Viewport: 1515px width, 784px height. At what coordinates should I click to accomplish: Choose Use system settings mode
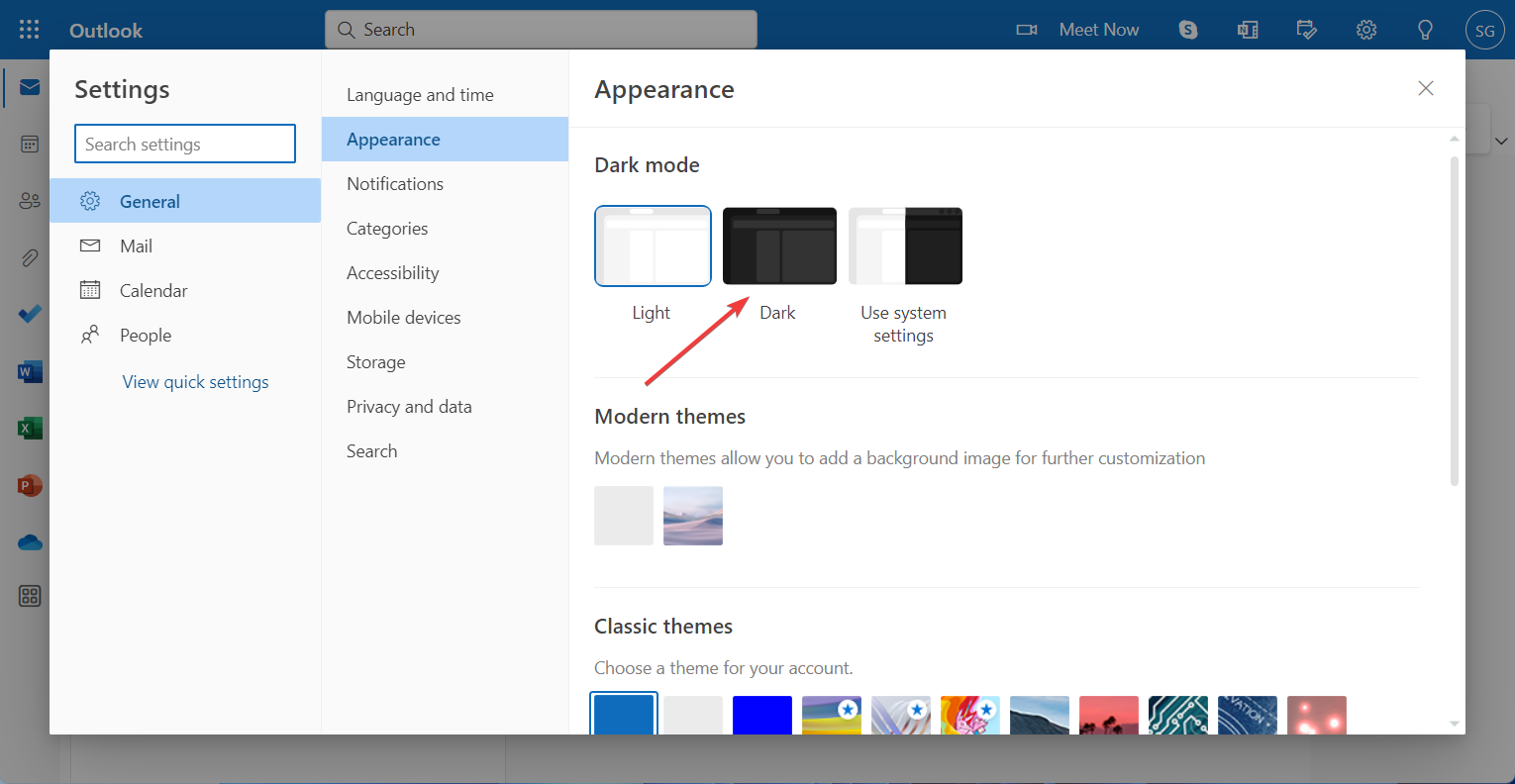coord(905,245)
